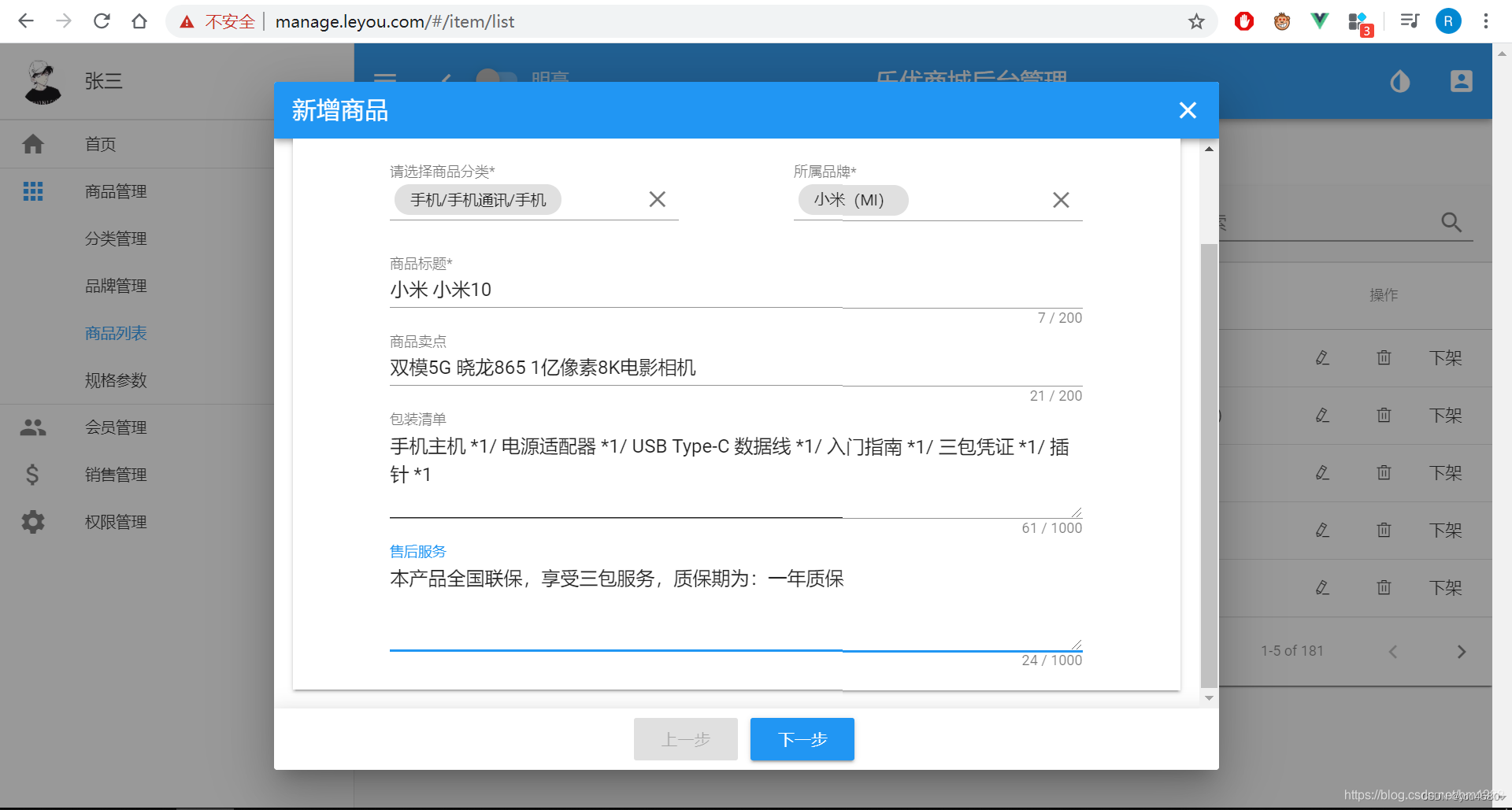This screenshot has height=810, width=1512.
Task: Click the delete trash icon in fifth table row
Action: click(x=1384, y=588)
